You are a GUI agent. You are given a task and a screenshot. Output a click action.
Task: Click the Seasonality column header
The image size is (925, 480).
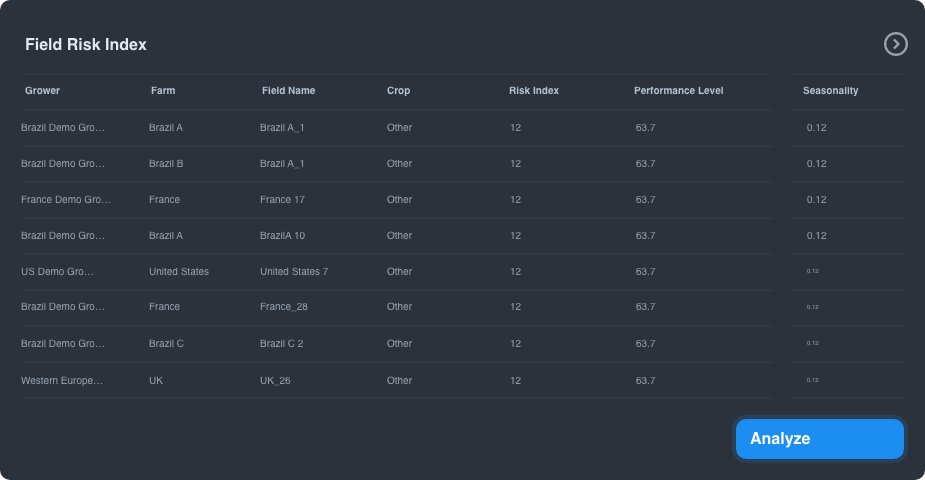[830, 91]
